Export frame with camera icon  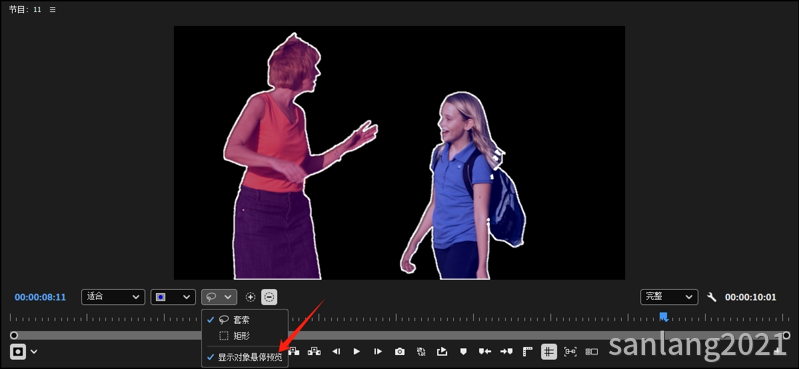tap(400, 352)
